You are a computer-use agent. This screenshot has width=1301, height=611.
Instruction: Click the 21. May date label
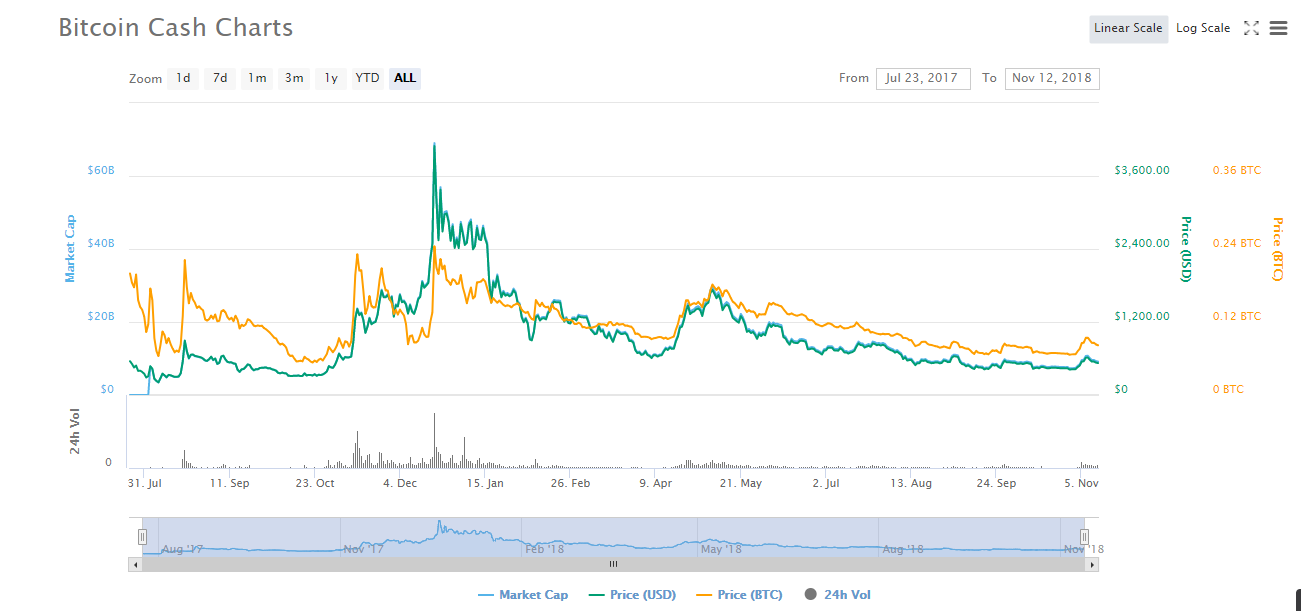(741, 483)
